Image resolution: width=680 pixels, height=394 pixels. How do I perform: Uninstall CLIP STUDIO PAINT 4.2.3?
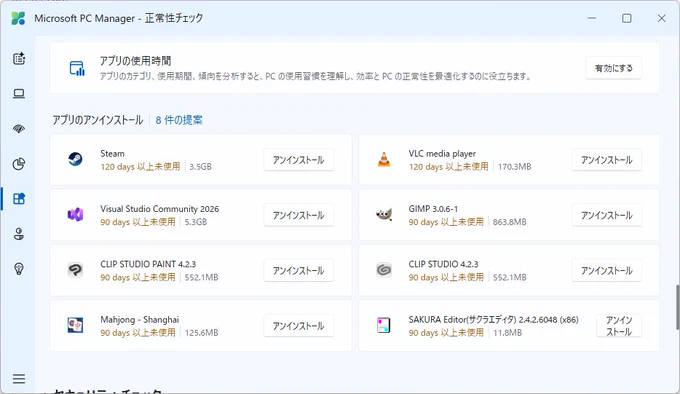pos(298,270)
